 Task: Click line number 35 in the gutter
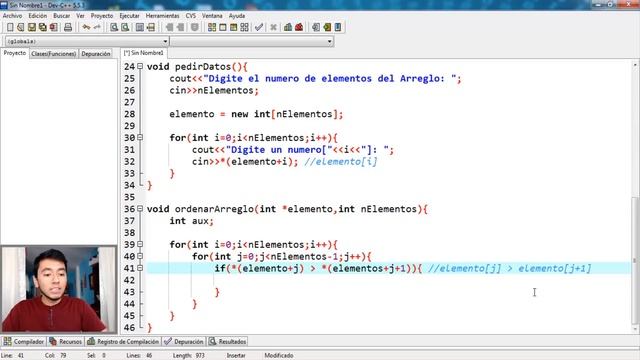pyautogui.click(x=129, y=197)
